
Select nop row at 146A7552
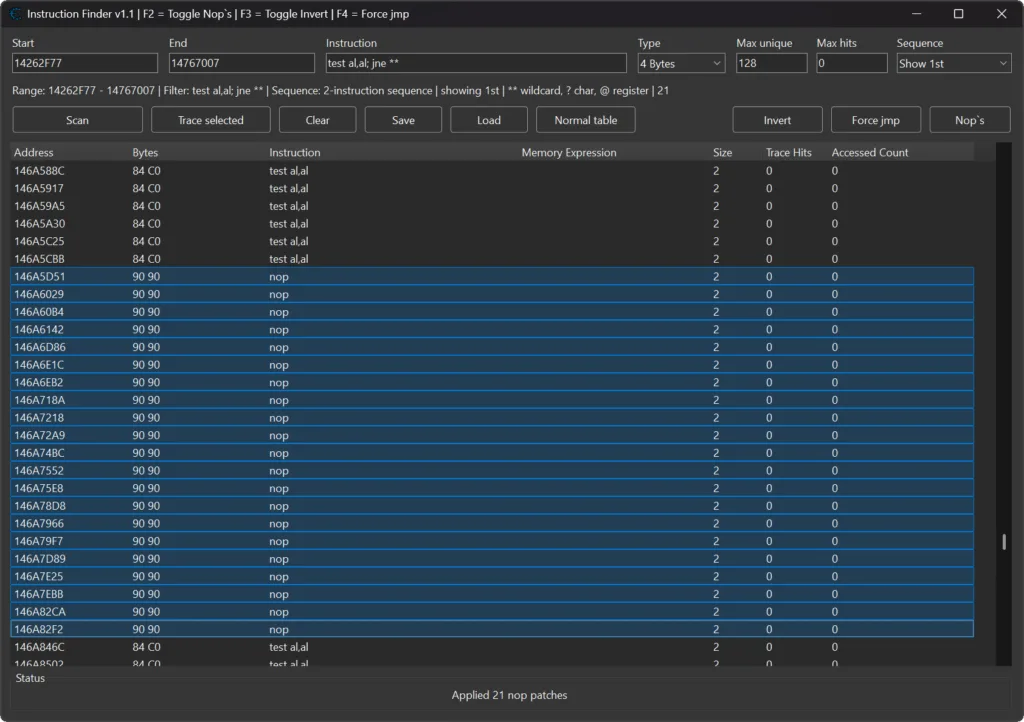(492, 471)
